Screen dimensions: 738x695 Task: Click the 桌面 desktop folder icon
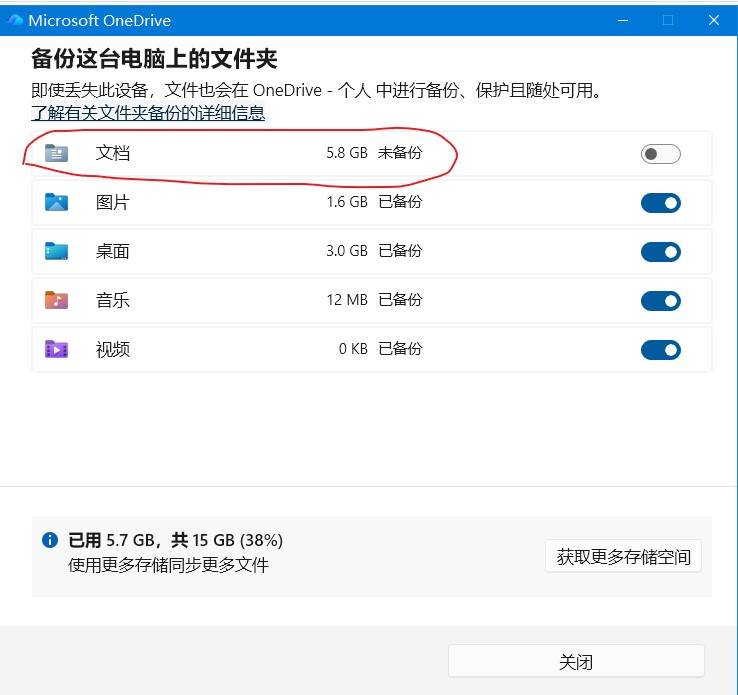[56, 251]
